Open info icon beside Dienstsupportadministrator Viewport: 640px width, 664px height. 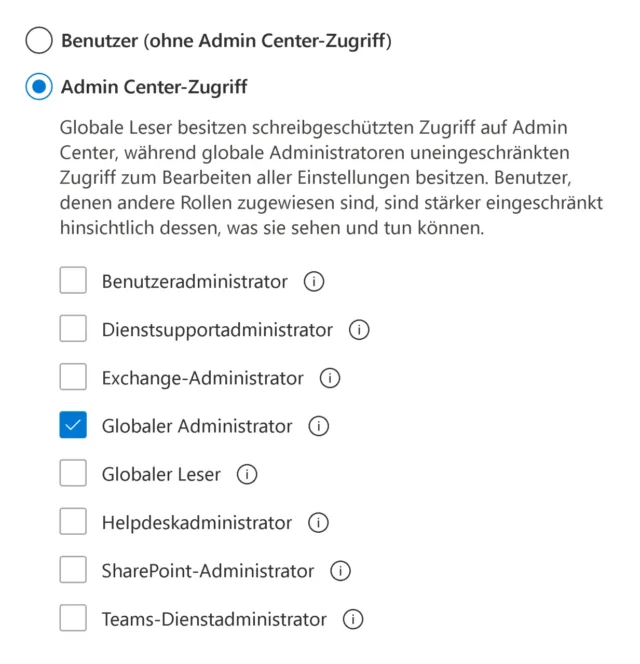point(359,330)
